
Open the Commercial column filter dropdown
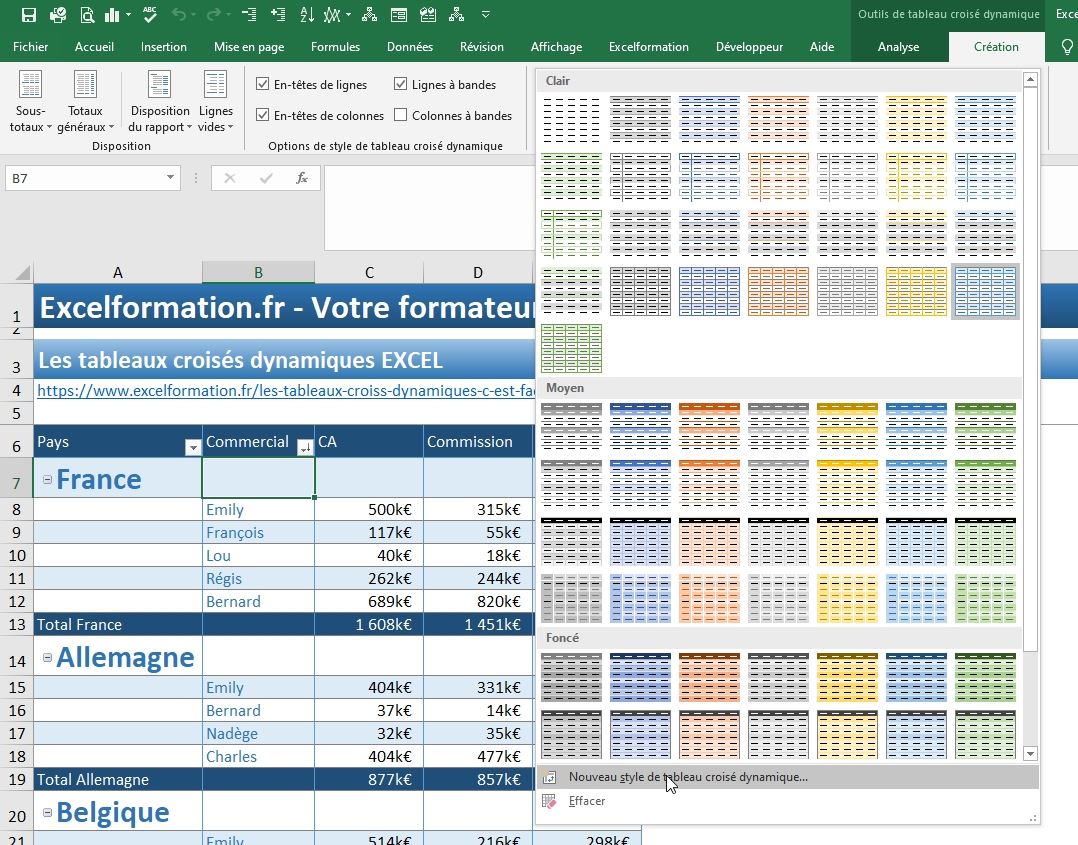[x=305, y=448]
